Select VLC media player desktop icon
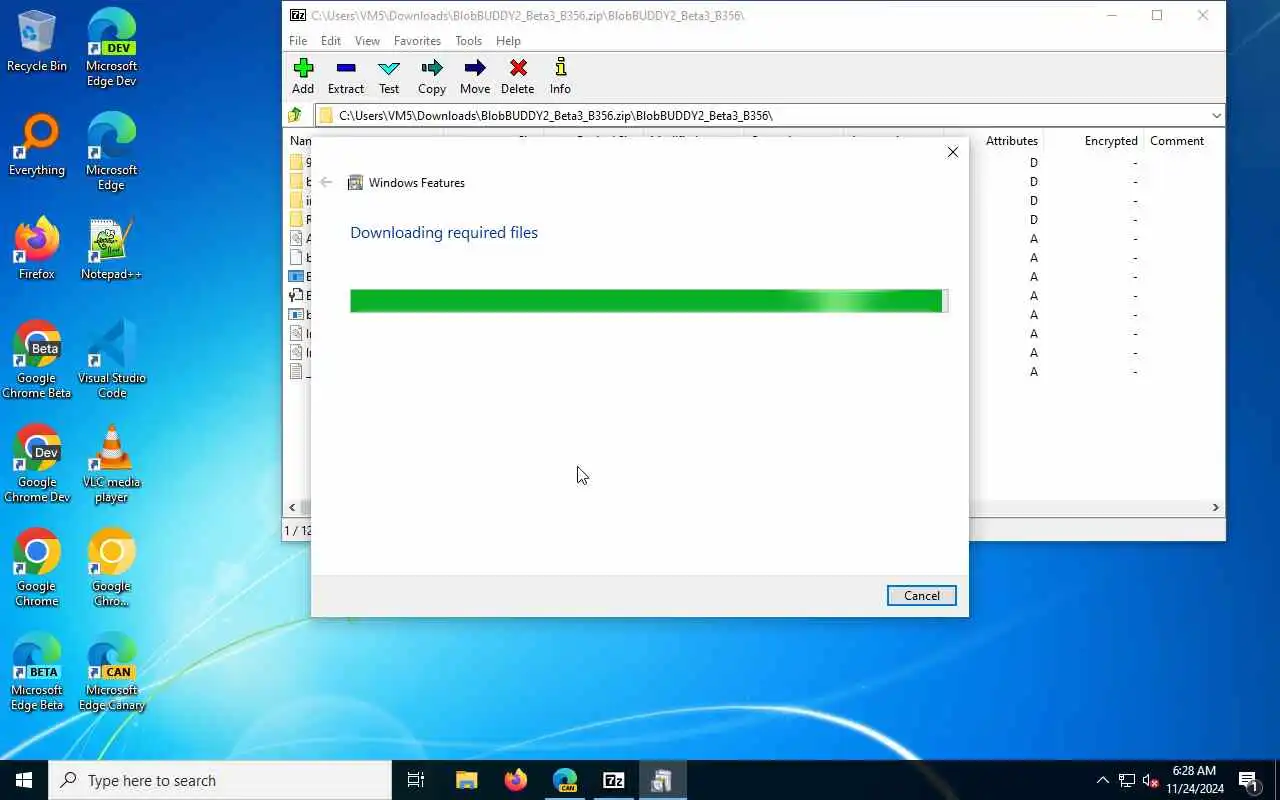This screenshot has height=800, width=1280. pyautogui.click(x=111, y=464)
